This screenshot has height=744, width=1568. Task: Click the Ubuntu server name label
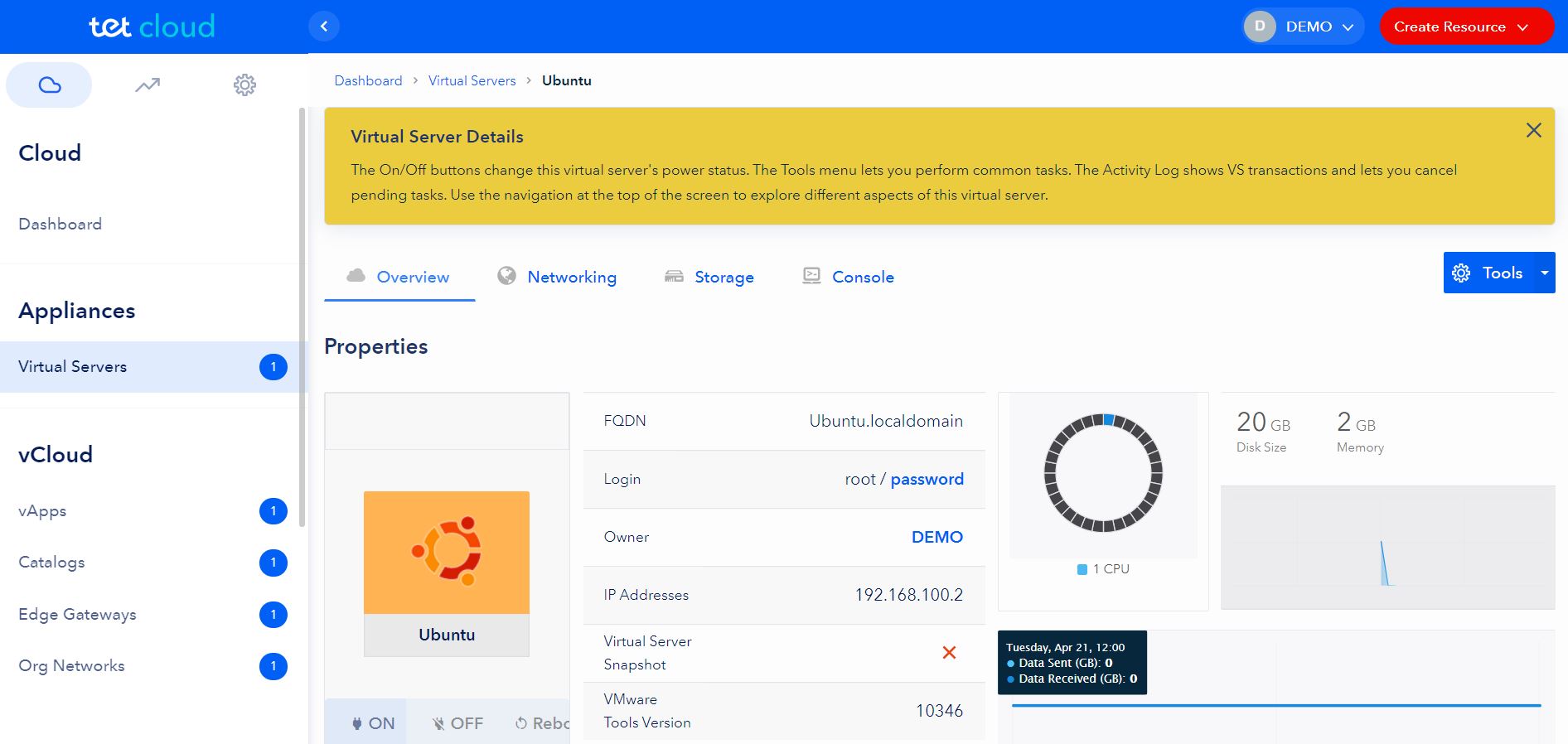coord(447,635)
